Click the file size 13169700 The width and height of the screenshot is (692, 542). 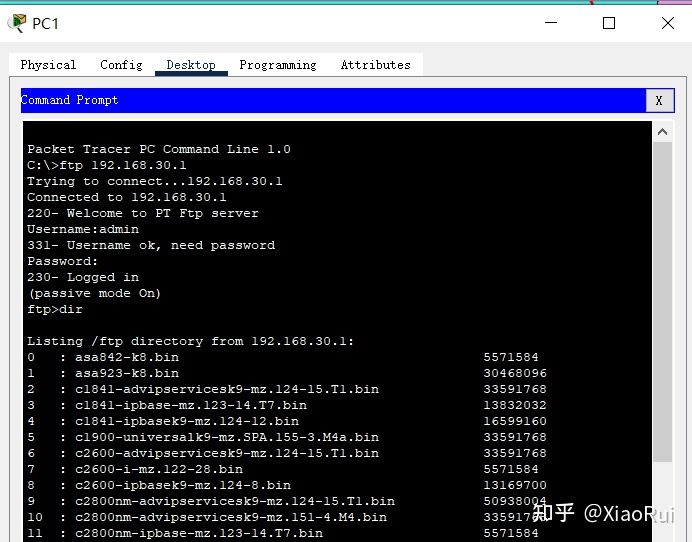coord(515,485)
